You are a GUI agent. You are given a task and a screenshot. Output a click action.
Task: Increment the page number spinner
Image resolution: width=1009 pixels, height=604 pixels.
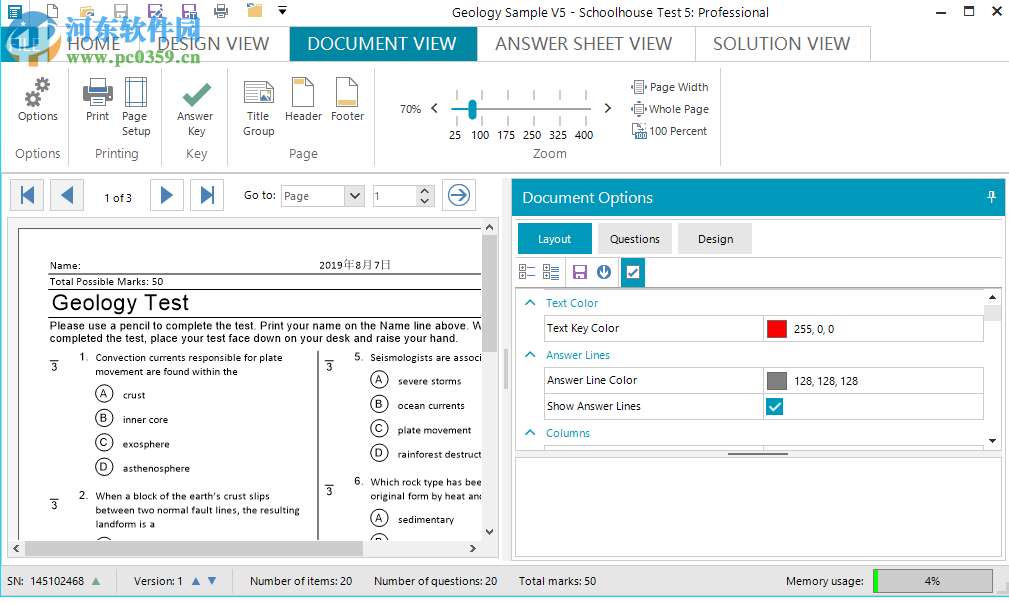pos(424,190)
